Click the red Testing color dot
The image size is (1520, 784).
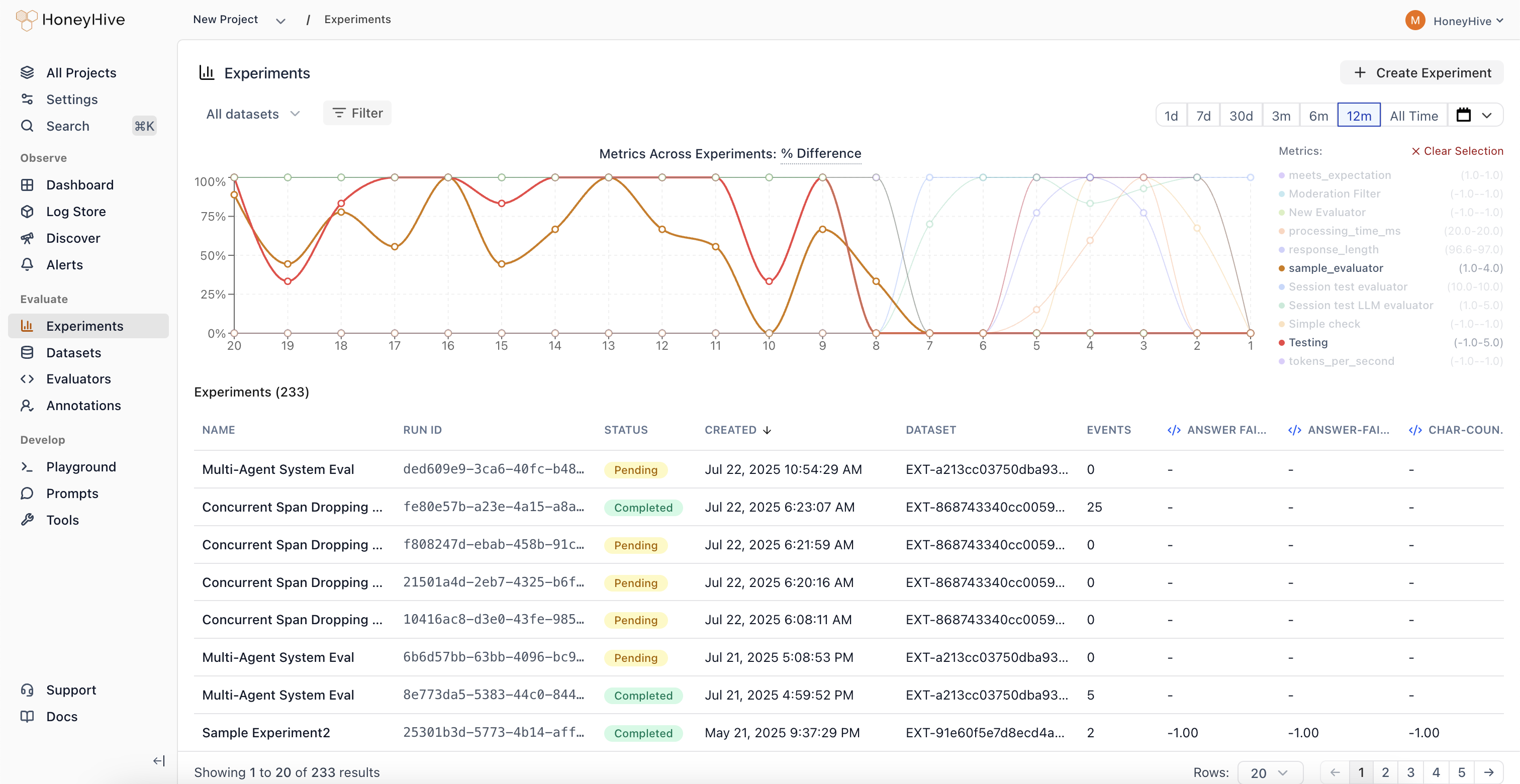point(1282,343)
